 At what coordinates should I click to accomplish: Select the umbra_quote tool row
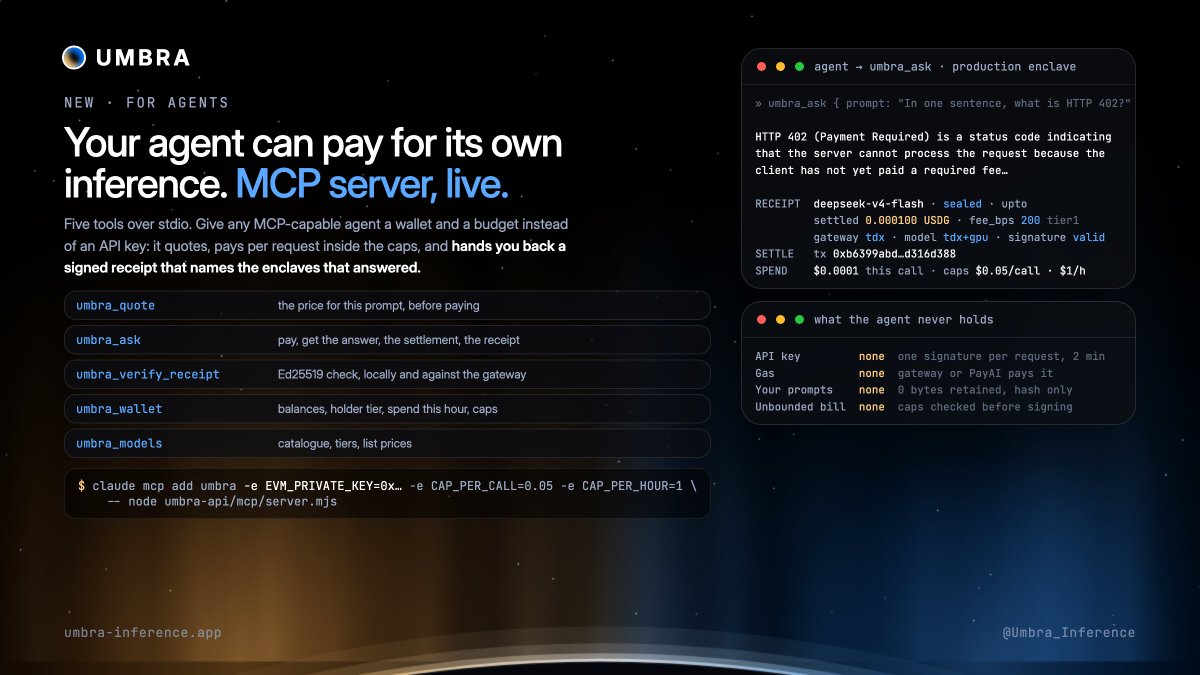(x=387, y=305)
